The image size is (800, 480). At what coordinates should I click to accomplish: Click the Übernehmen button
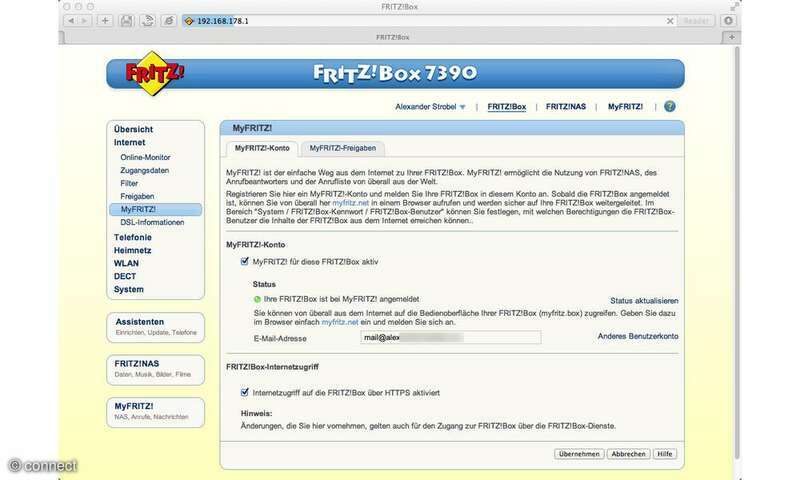tap(580, 453)
